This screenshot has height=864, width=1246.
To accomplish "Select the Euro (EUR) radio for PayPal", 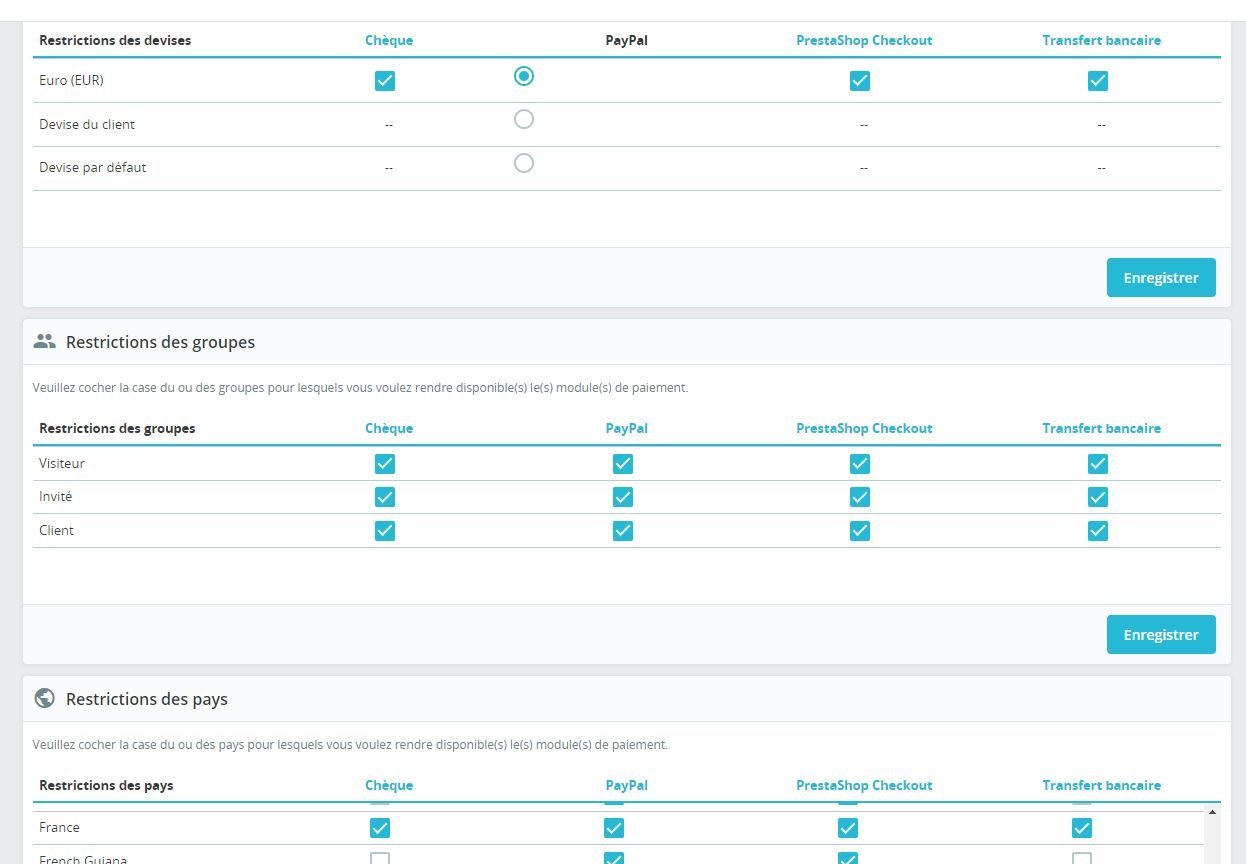I will click(523, 76).
